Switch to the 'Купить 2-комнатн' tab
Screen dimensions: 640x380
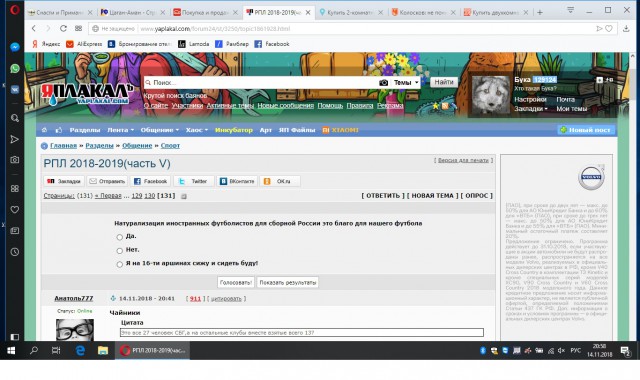tap(351, 13)
